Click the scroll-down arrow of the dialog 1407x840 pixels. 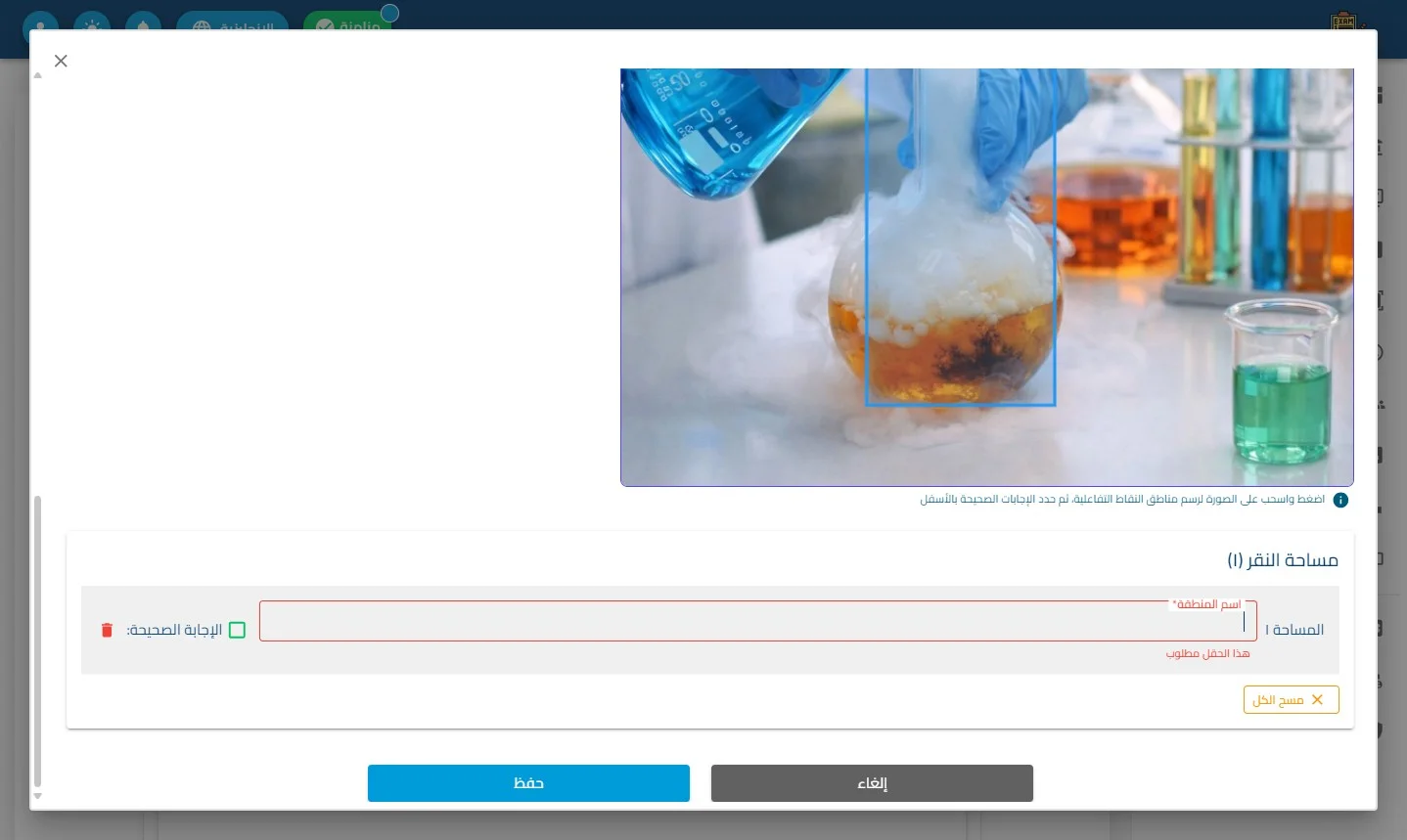[37, 796]
